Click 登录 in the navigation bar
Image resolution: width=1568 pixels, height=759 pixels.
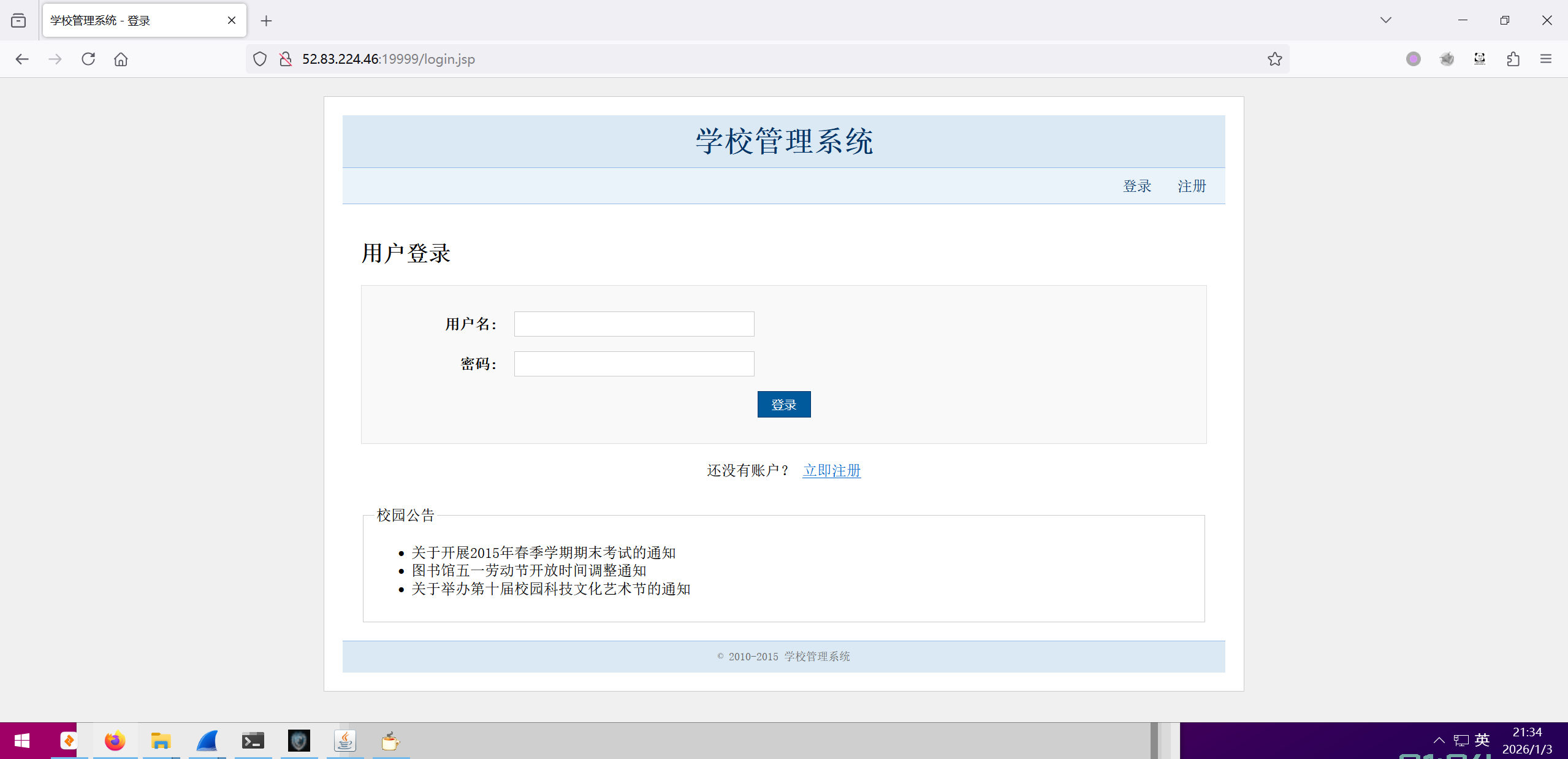1137,186
